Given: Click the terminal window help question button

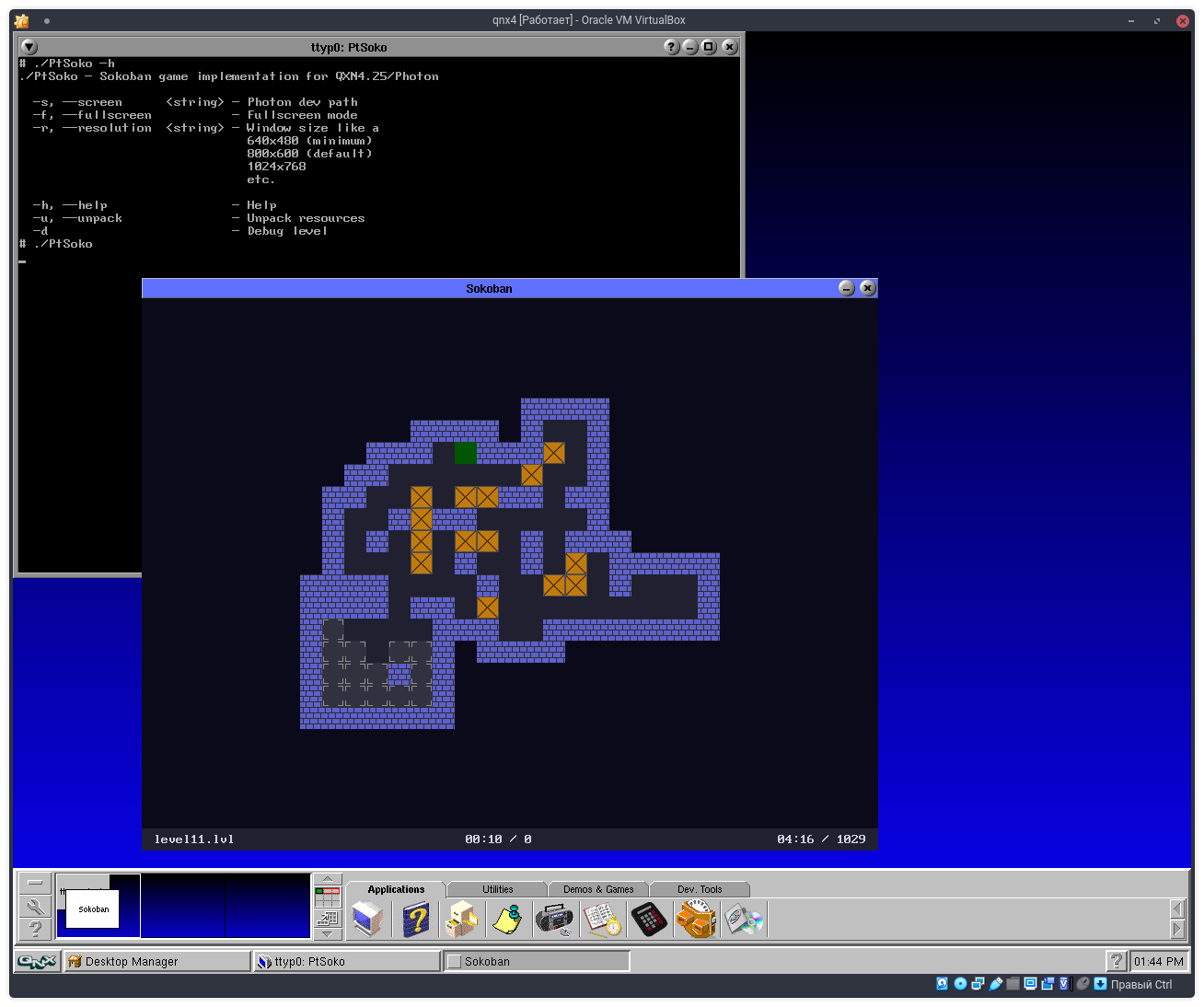Looking at the screenshot, I should (672, 47).
